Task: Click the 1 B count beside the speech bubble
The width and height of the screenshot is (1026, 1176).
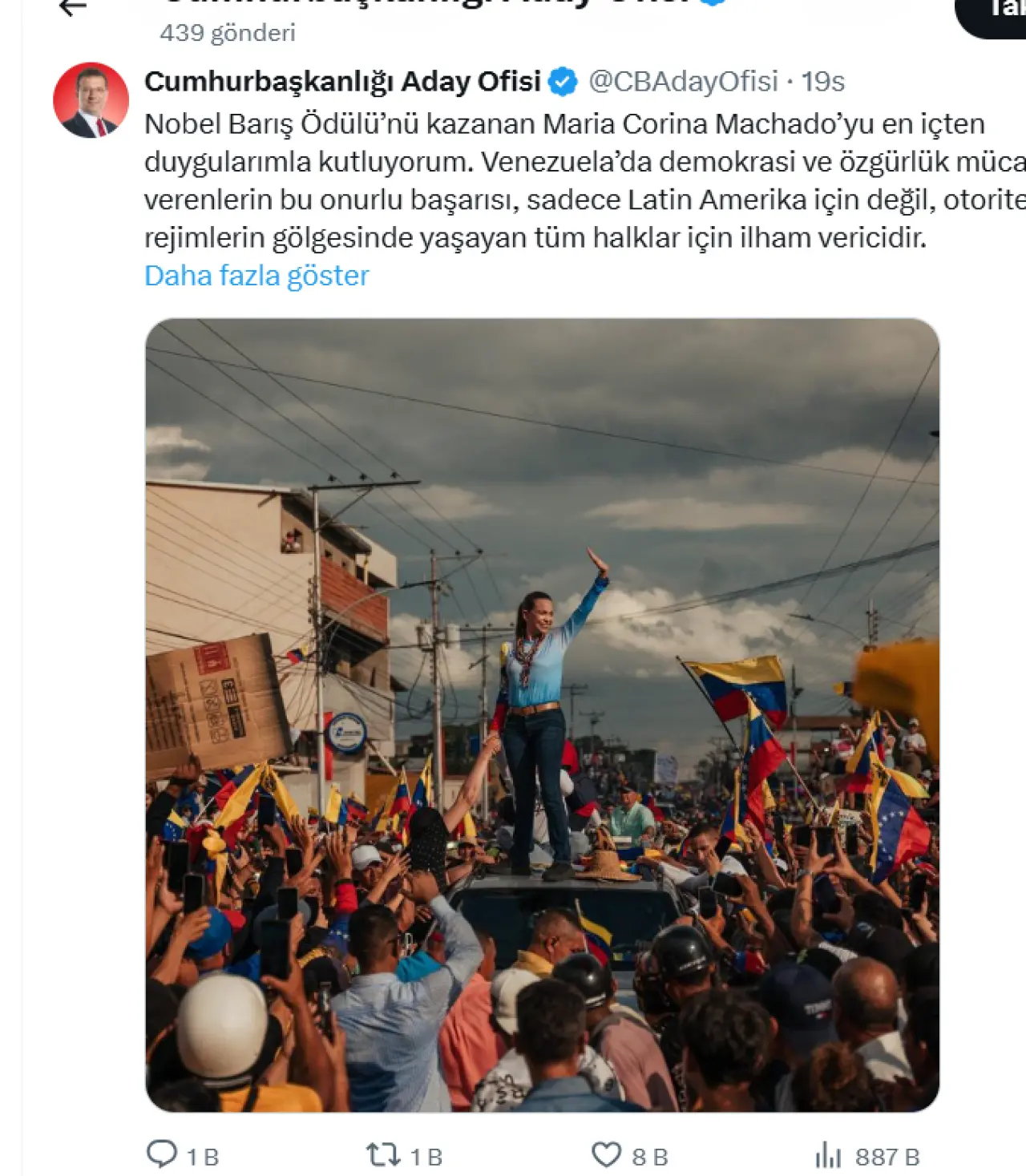Action: click(x=203, y=1158)
